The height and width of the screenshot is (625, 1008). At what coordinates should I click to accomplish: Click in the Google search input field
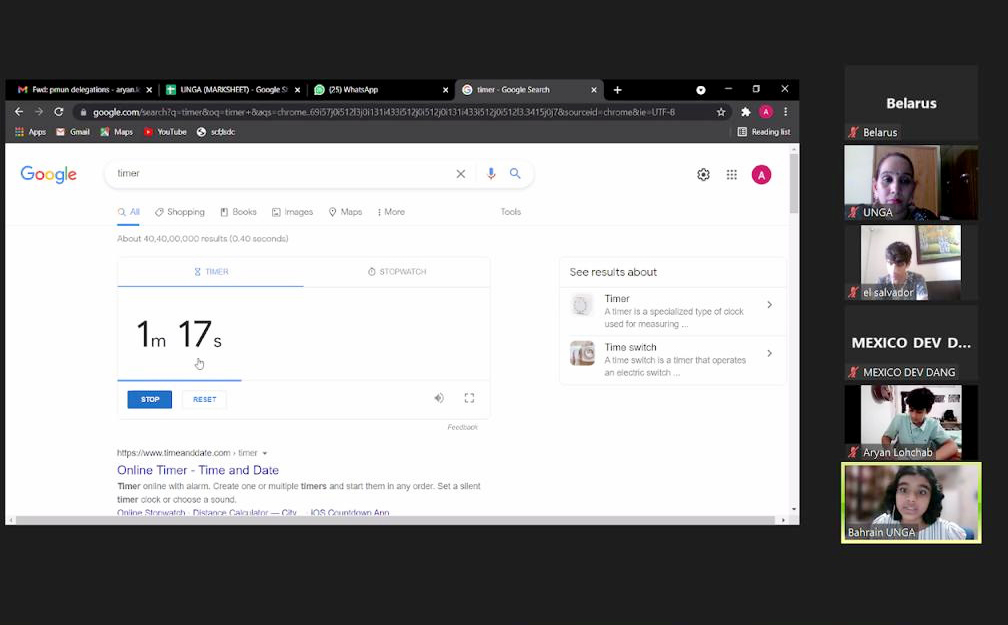coord(283,174)
